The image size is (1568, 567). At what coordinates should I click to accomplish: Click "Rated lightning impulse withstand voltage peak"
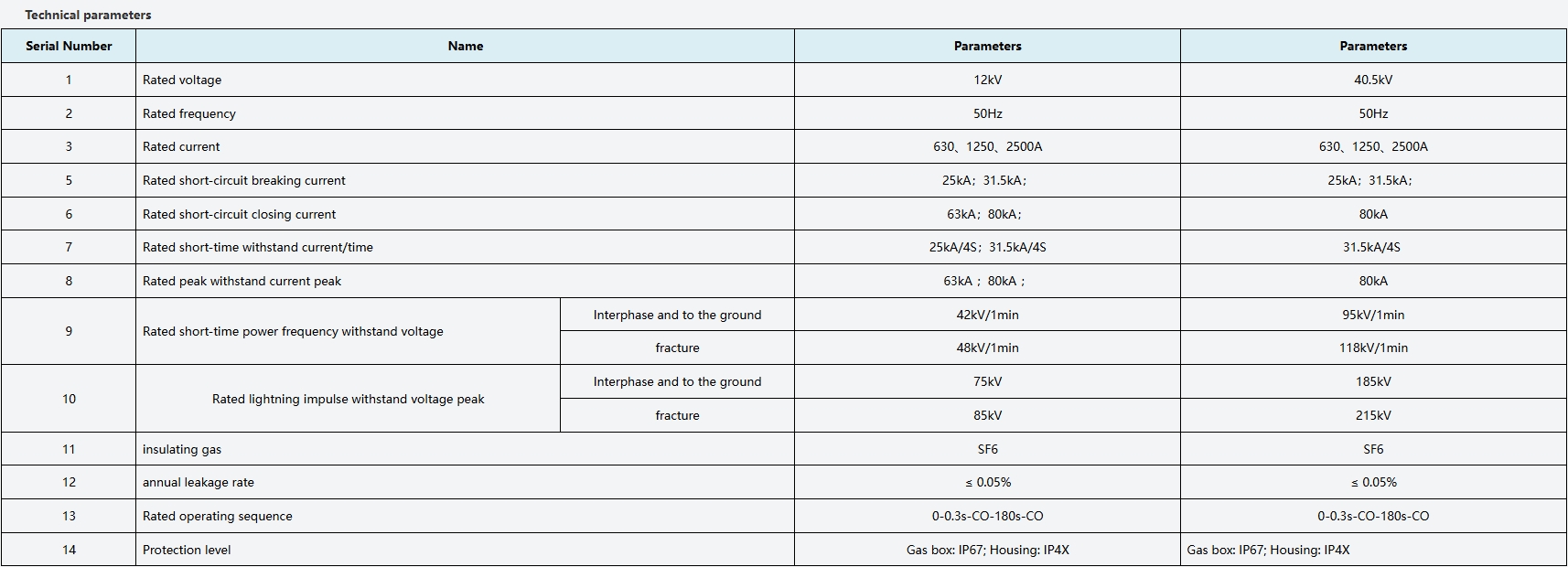[x=348, y=399]
